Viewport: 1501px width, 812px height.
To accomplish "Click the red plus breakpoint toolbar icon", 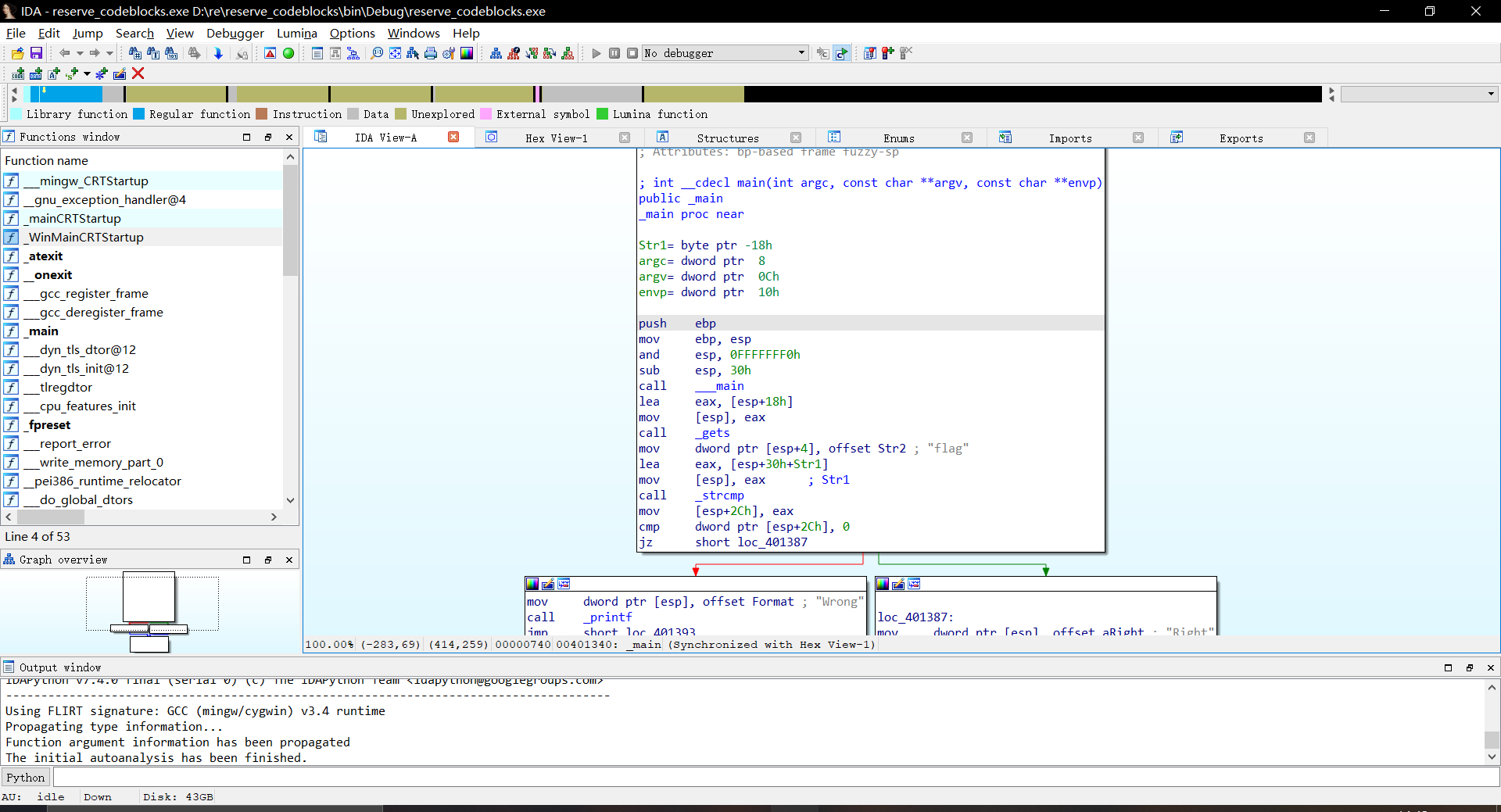I will 888,53.
